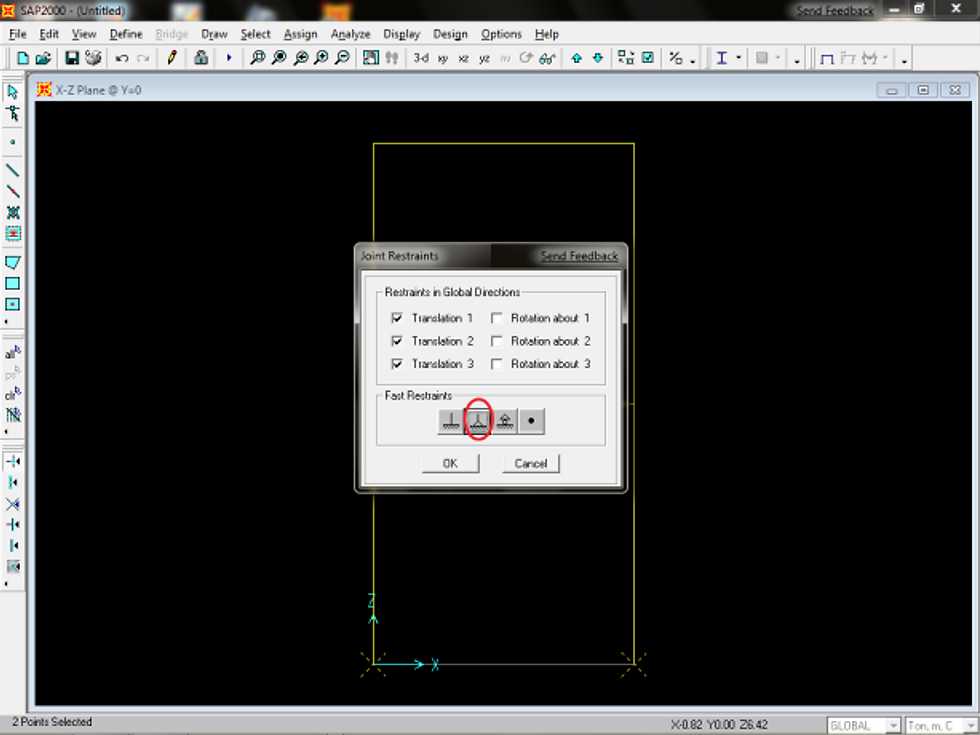Click the pencil refresh window icon
This screenshot has width=980, height=735.
[x=171, y=58]
